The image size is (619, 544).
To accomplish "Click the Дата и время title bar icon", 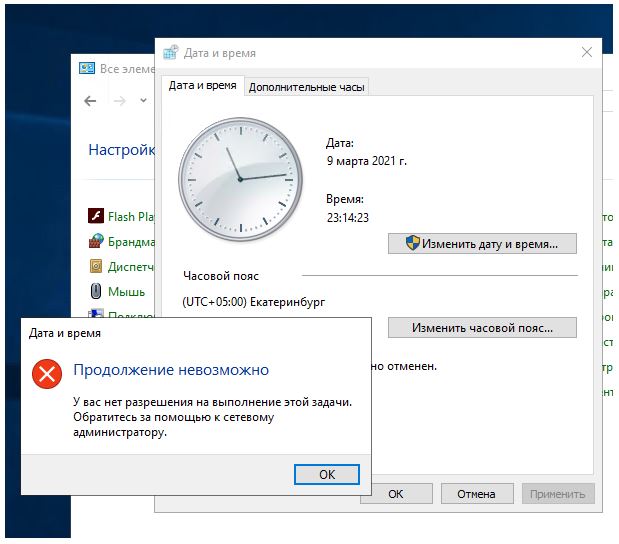I will [x=170, y=53].
